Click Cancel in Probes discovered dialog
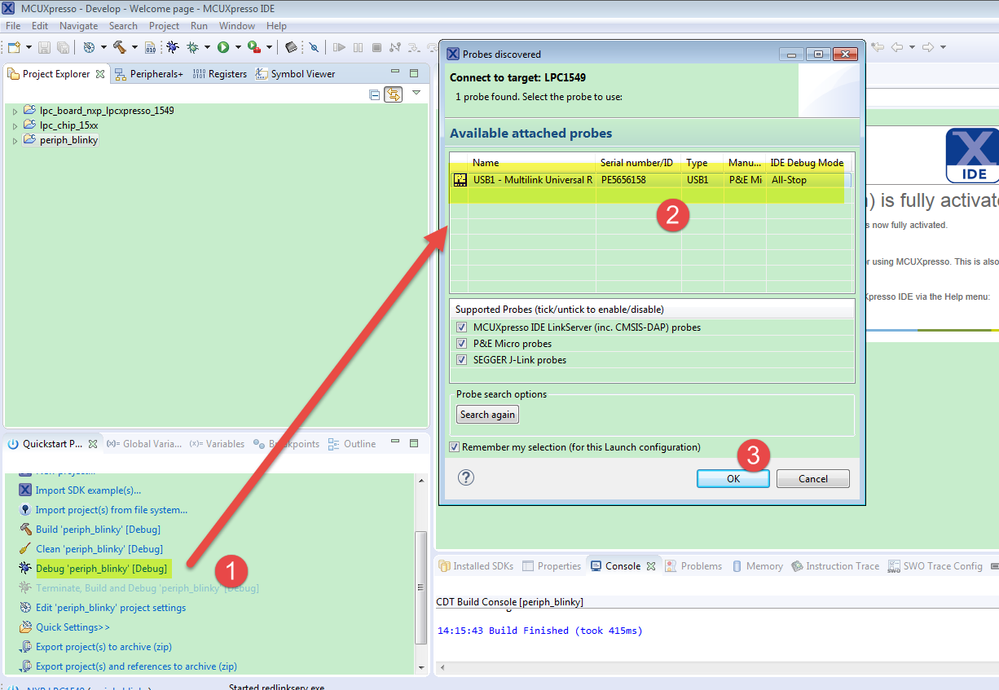The height and width of the screenshot is (690, 999). tap(813, 478)
